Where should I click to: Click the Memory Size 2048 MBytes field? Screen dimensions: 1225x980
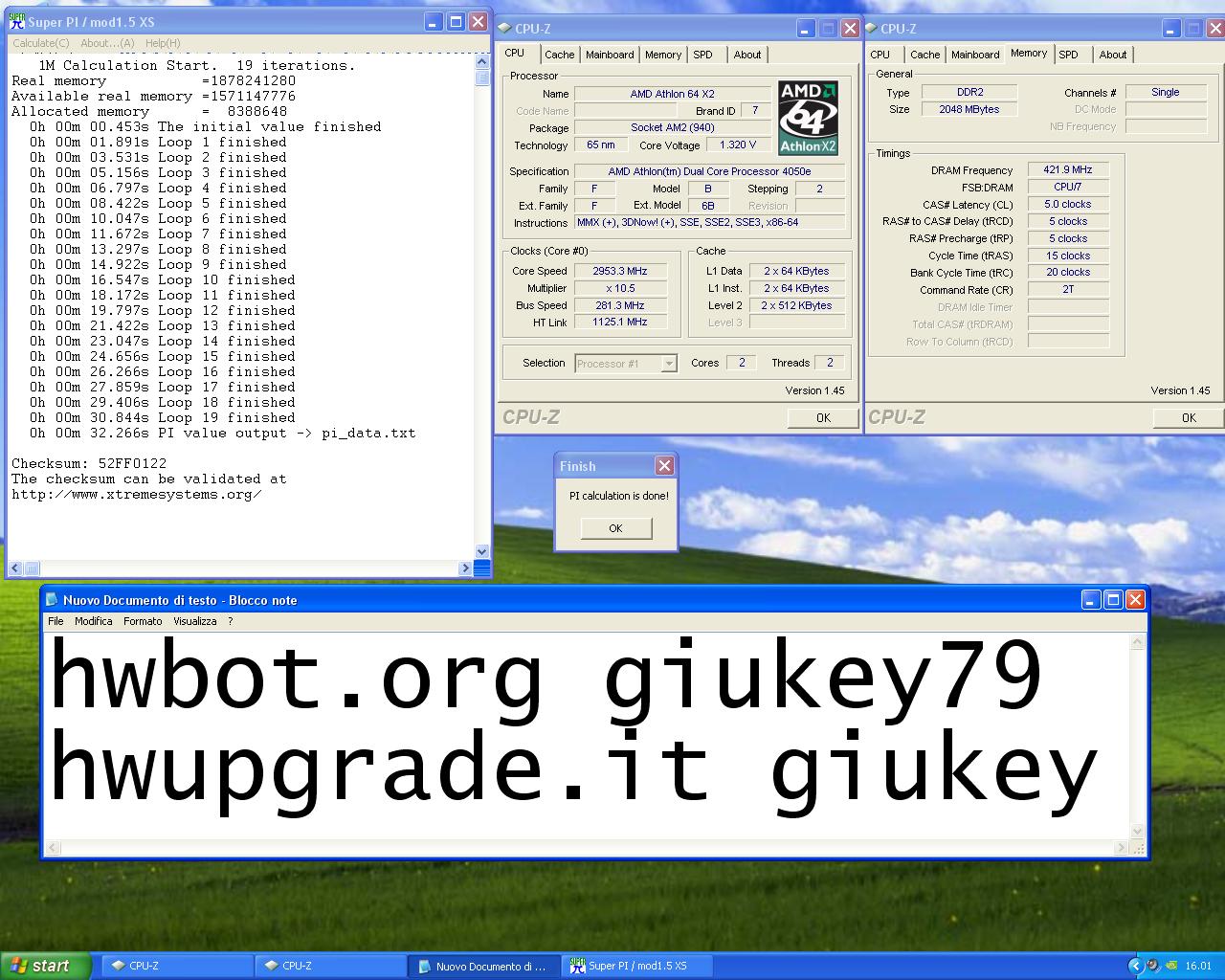[969, 109]
